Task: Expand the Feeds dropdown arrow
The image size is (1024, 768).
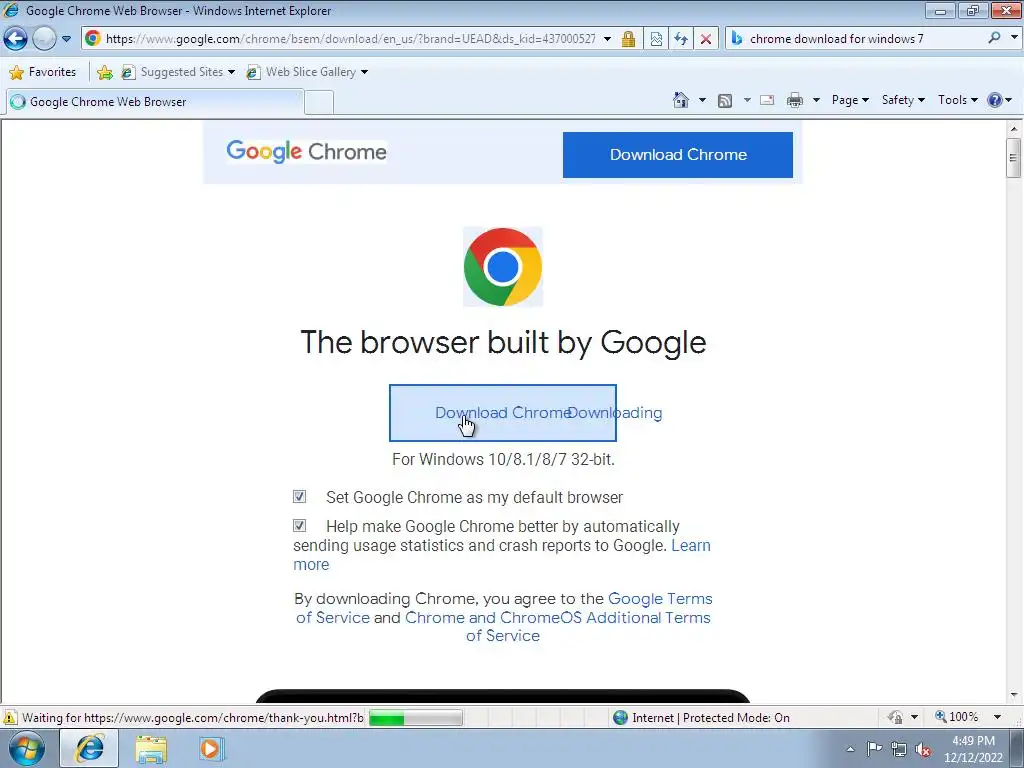Action: point(746,100)
